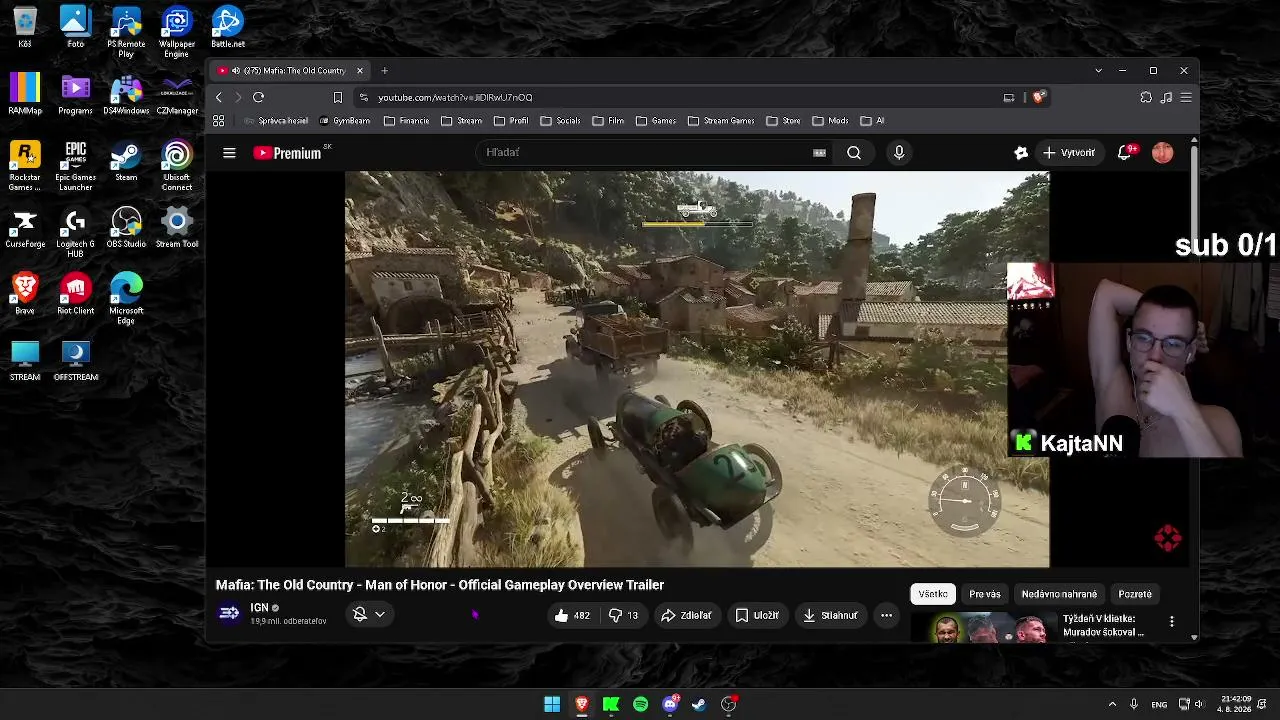Screen dimensions: 1280x720
Task: Save the video with Uložiť
Action: (757, 615)
